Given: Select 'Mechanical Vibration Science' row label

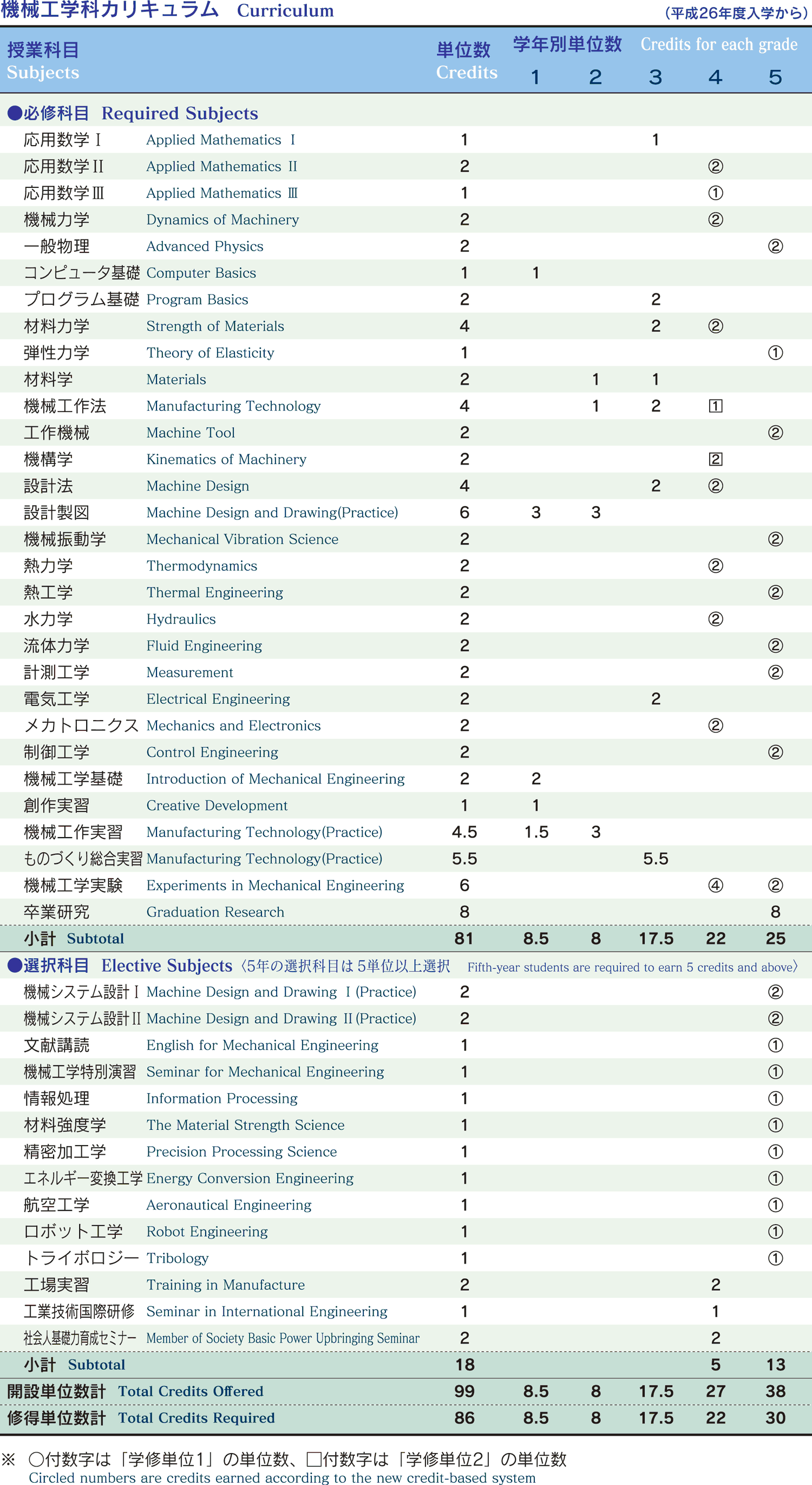Looking at the screenshot, I should [242, 539].
